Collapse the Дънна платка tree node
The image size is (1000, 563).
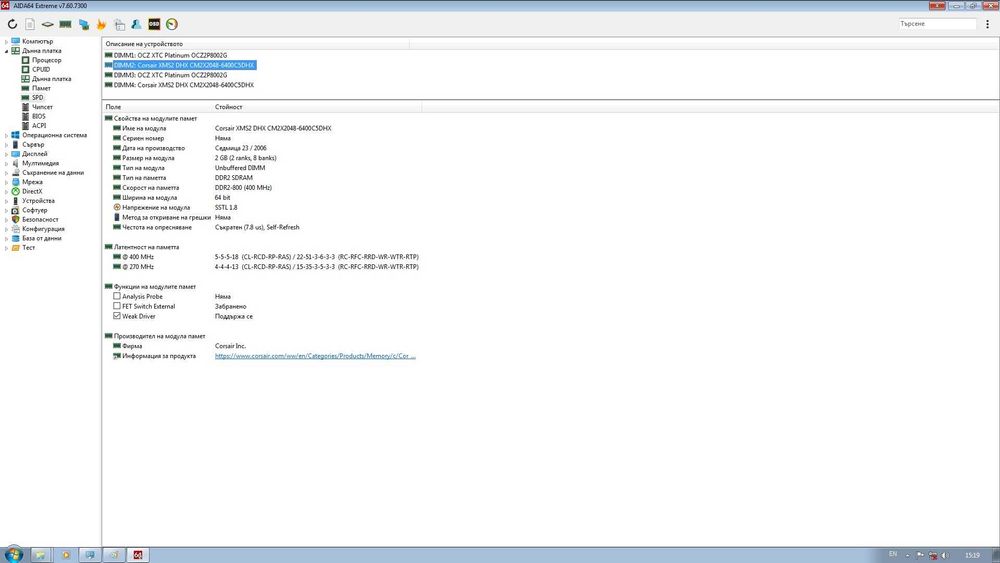[x=6, y=50]
